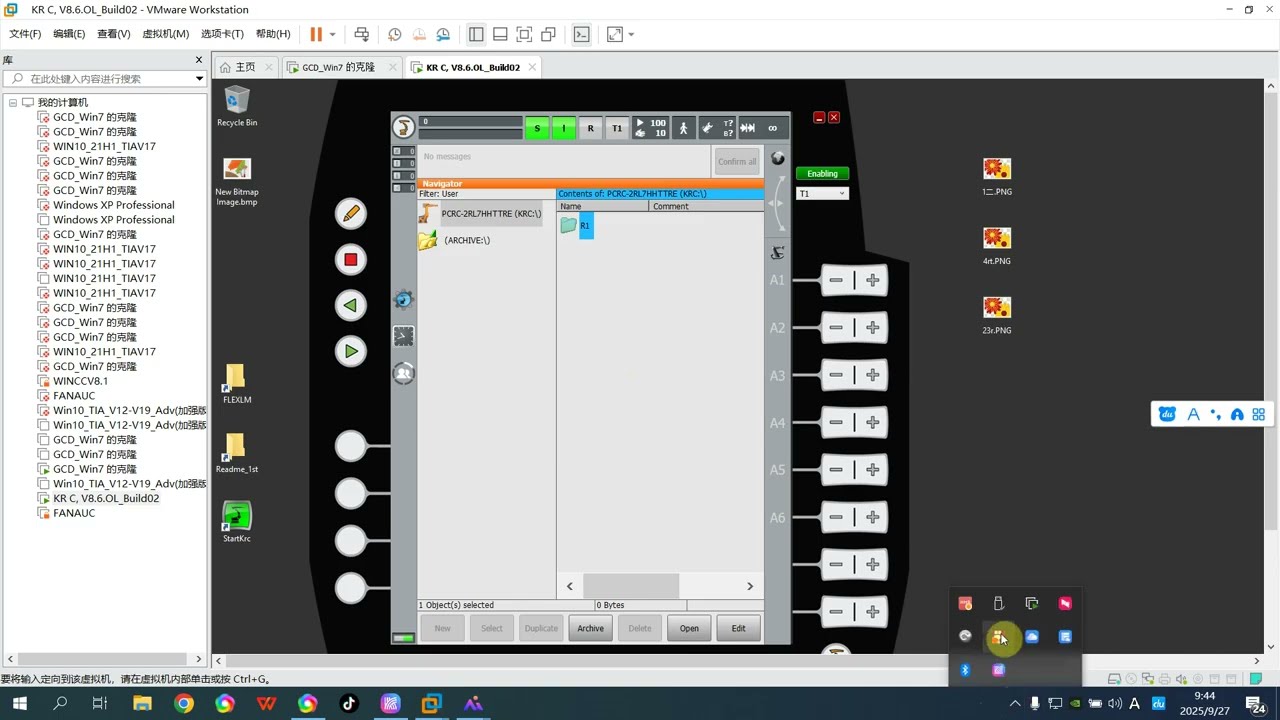Toggle the R program state indicator

(x=590, y=128)
